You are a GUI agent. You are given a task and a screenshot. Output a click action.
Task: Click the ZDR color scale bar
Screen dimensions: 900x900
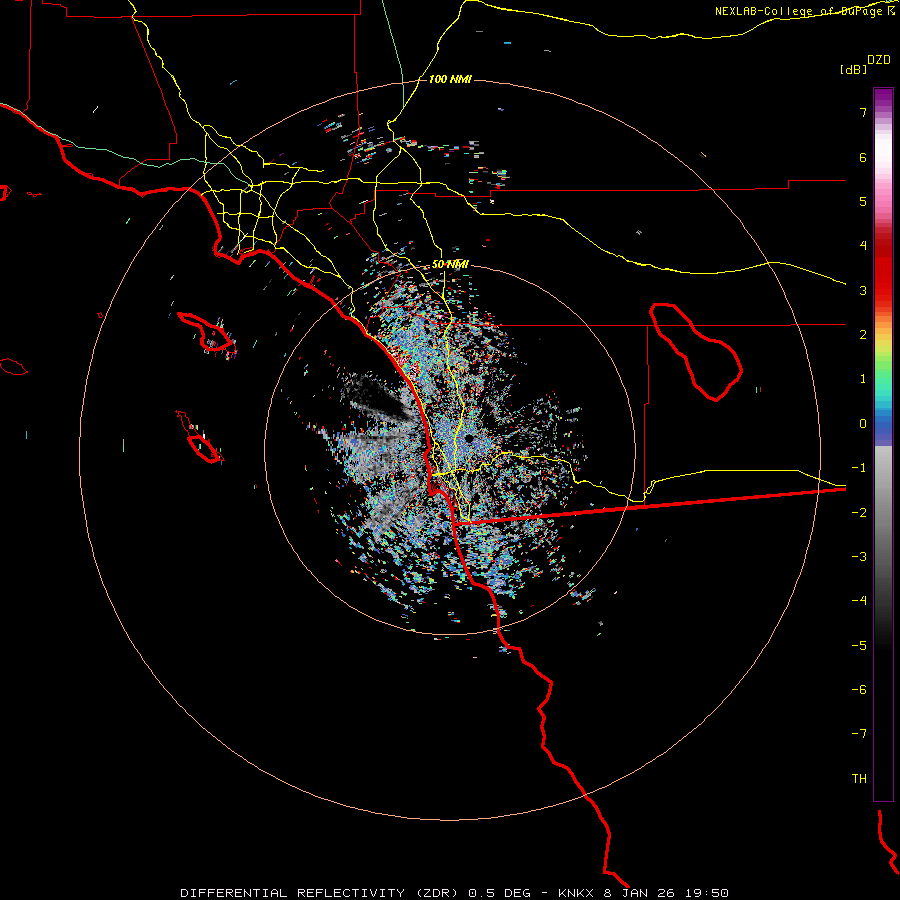(x=883, y=444)
